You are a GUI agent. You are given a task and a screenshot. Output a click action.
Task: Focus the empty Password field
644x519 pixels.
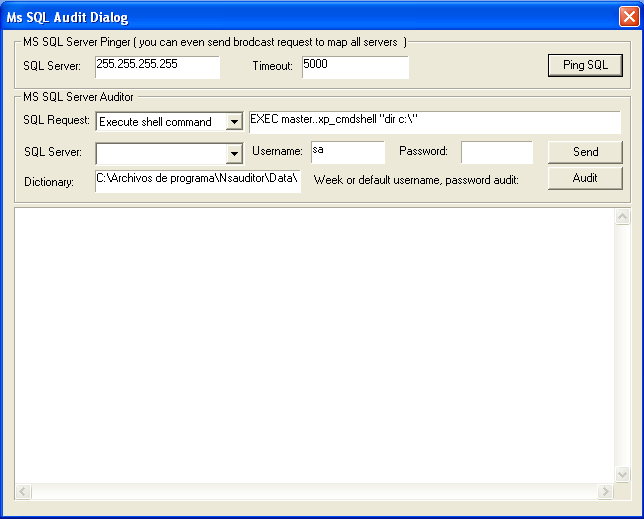pyautogui.click(x=497, y=152)
